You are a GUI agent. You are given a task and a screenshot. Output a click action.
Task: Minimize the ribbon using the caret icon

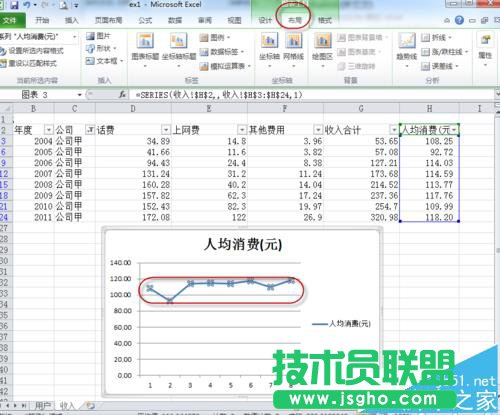[447, 21]
